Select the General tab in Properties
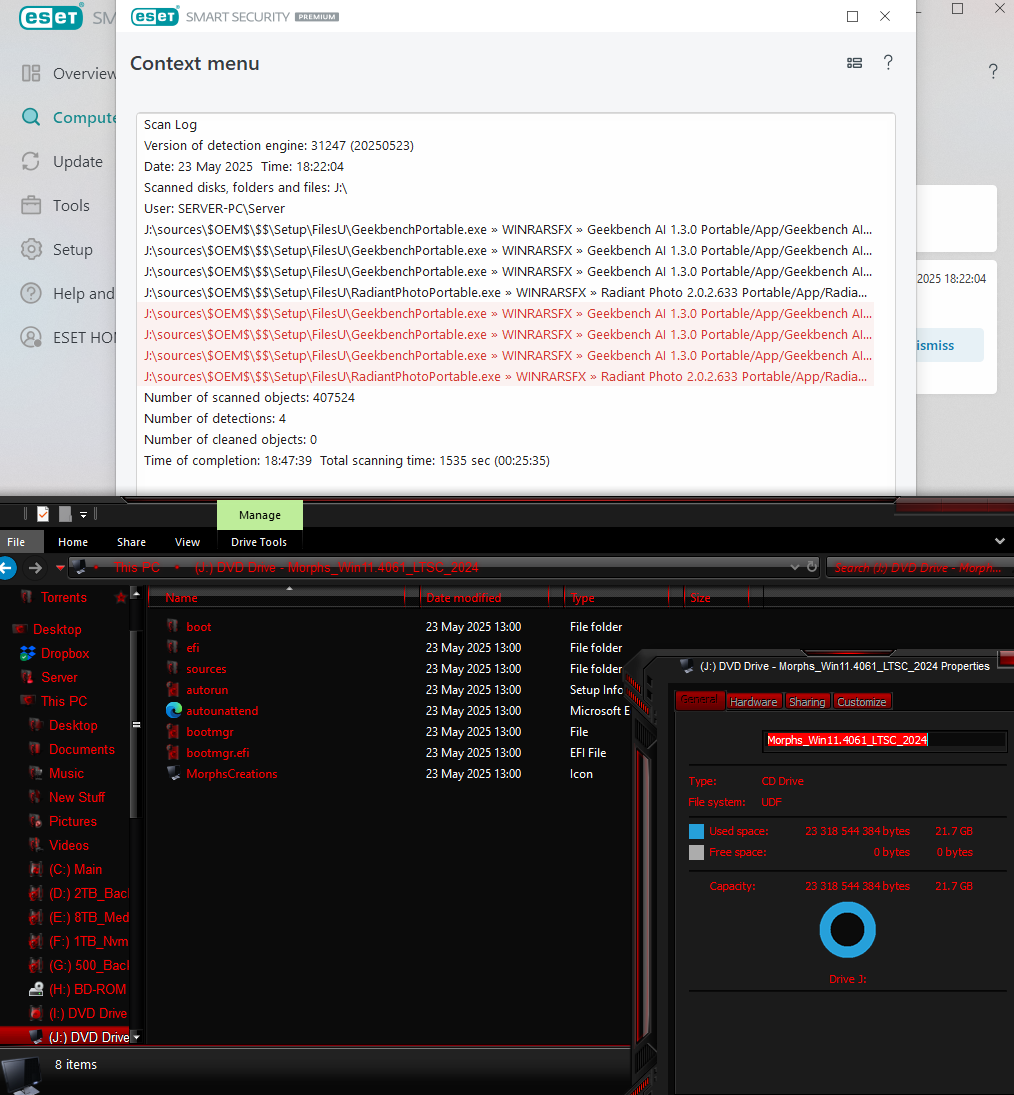This screenshot has width=1014, height=1095. 699,700
